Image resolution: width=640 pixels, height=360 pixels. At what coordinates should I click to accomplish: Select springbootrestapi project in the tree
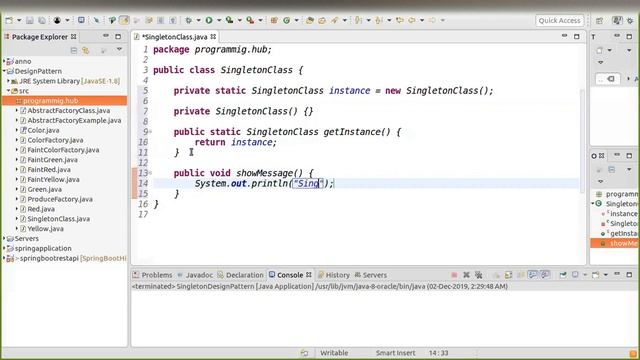tap(49, 258)
